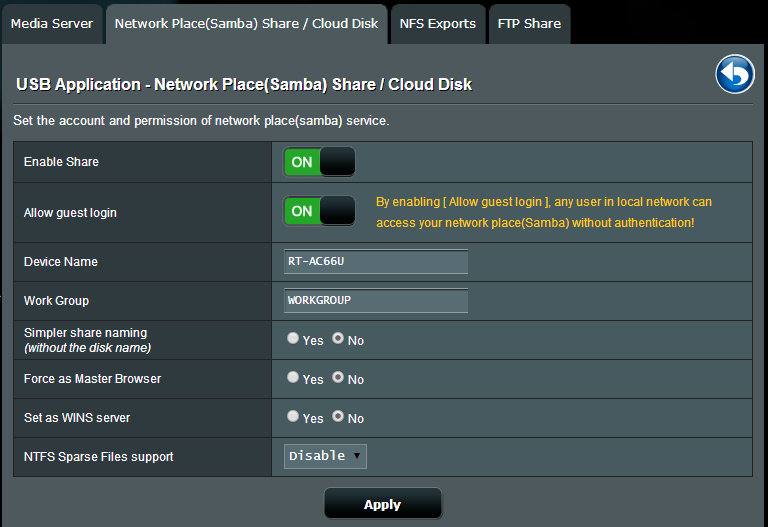768x527 pixels.
Task: Click the Apply button
Action: tap(382, 504)
